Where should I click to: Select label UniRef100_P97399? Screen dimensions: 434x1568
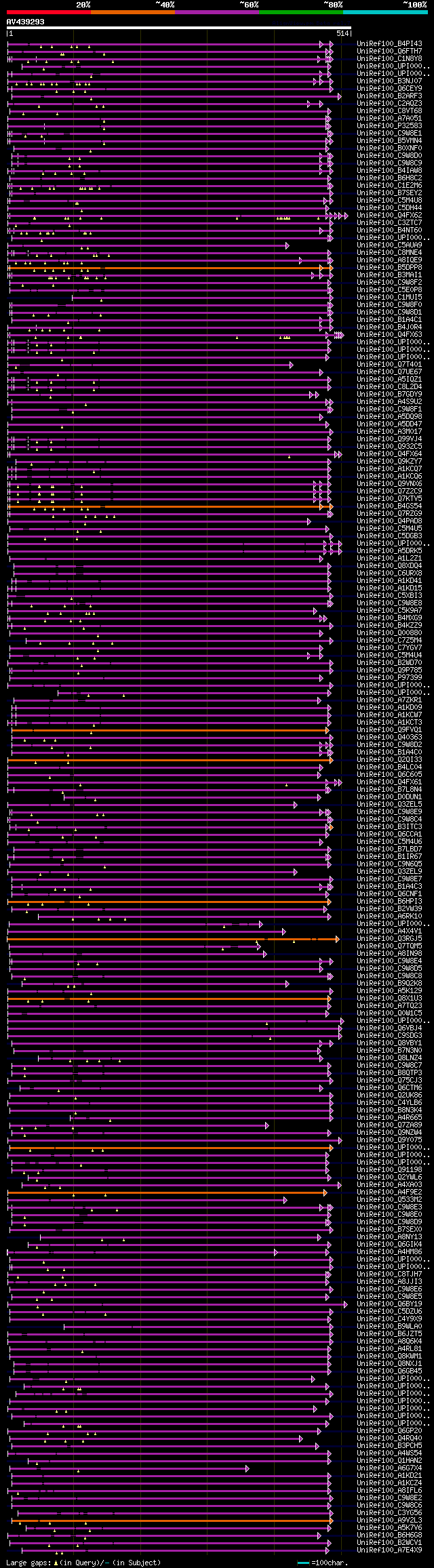click(389, 677)
